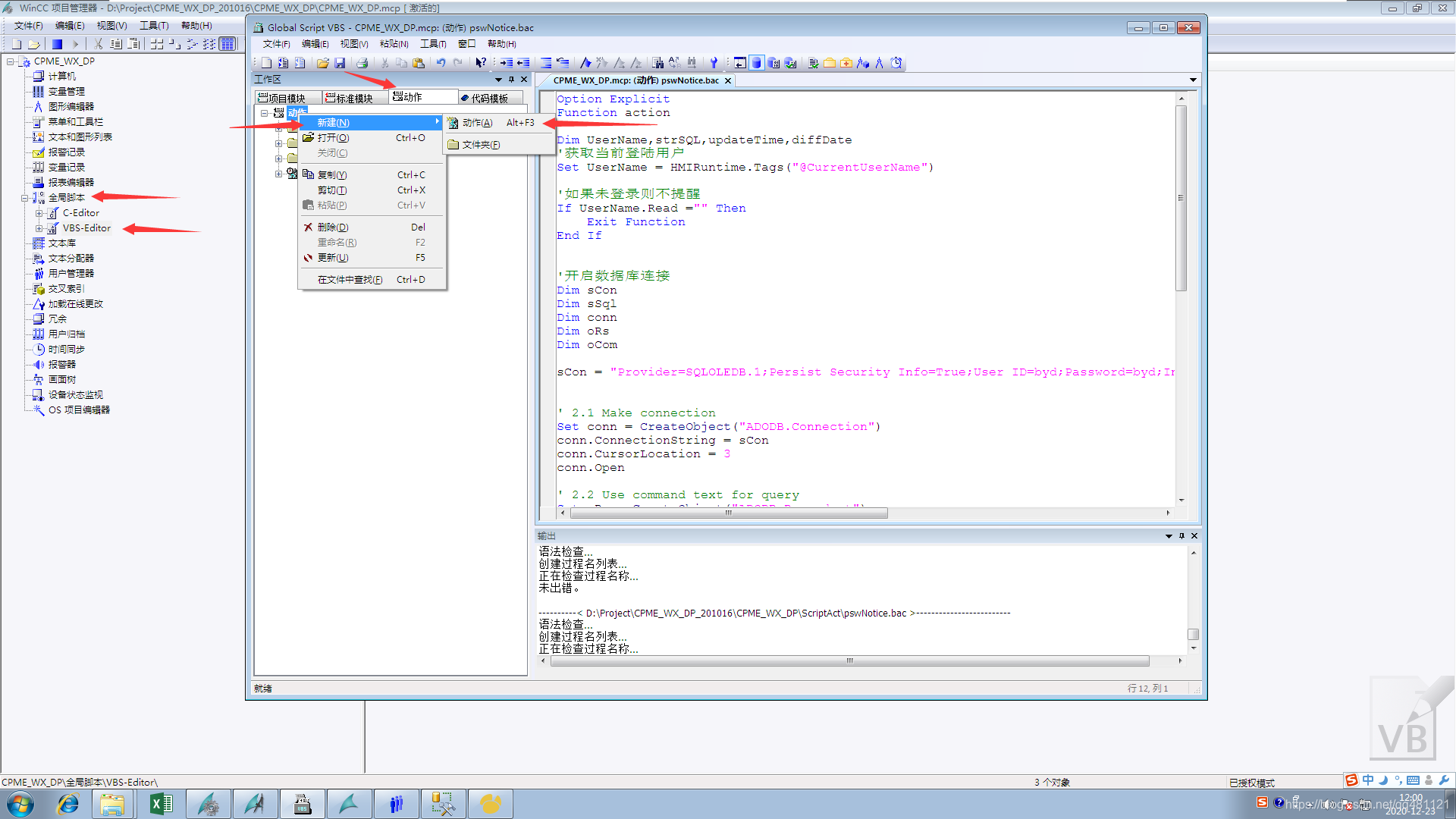Collapse the 全局脚本 tree node
The image size is (1456, 819).
[x=24, y=198]
